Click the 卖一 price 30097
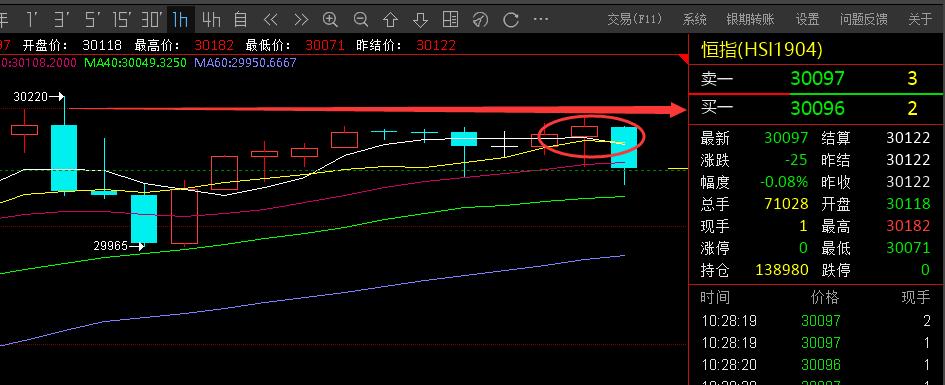The width and height of the screenshot is (945, 385). (x=817, y=78)
